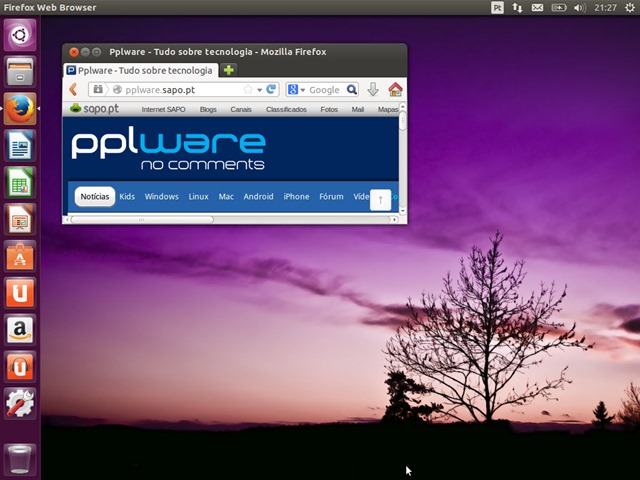Screen dimensions: 640x480
Task: Reload the page in Firefox
Action: pyautogui.click(x=271, y=89)
